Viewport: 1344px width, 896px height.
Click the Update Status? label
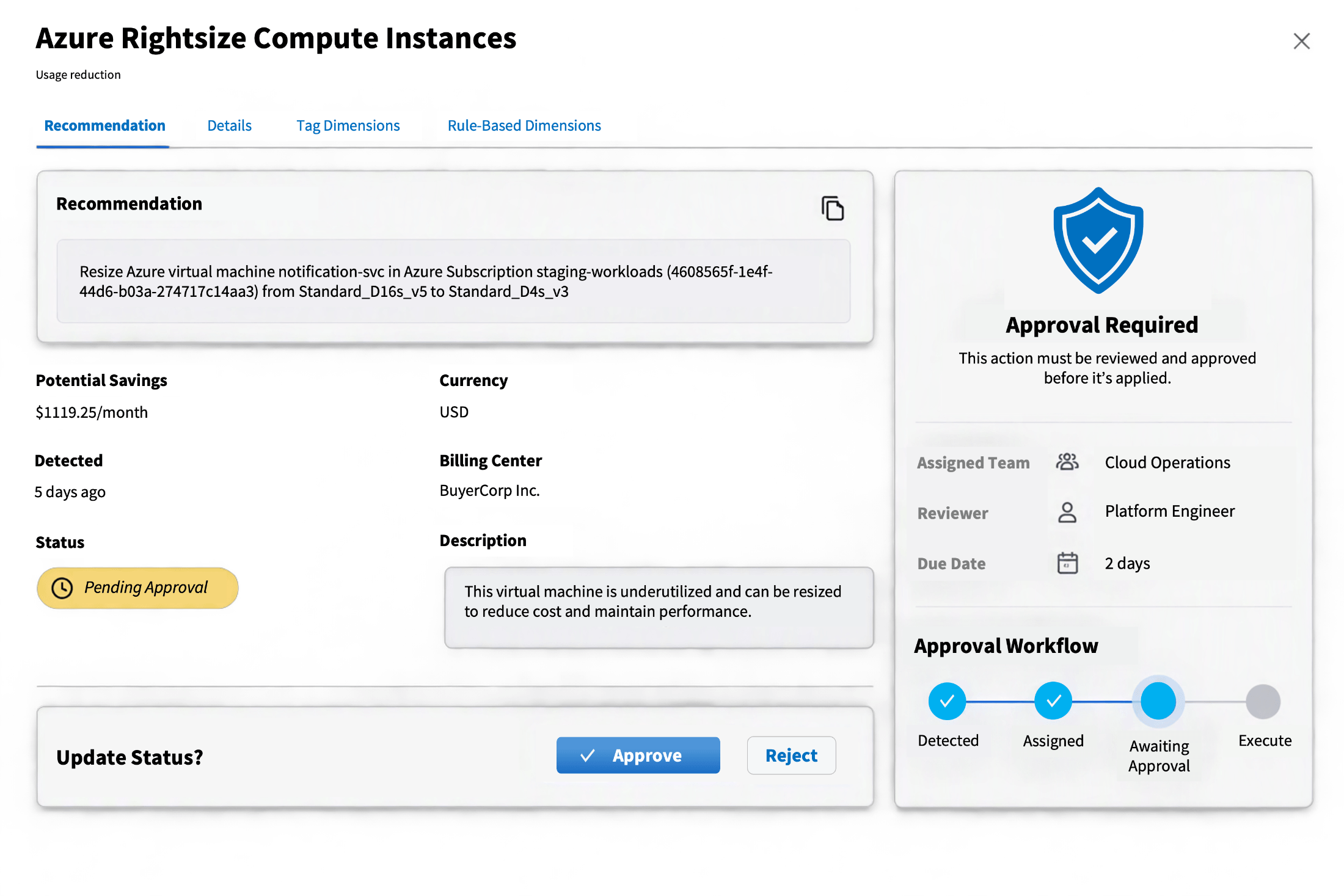tap(130, 757)
